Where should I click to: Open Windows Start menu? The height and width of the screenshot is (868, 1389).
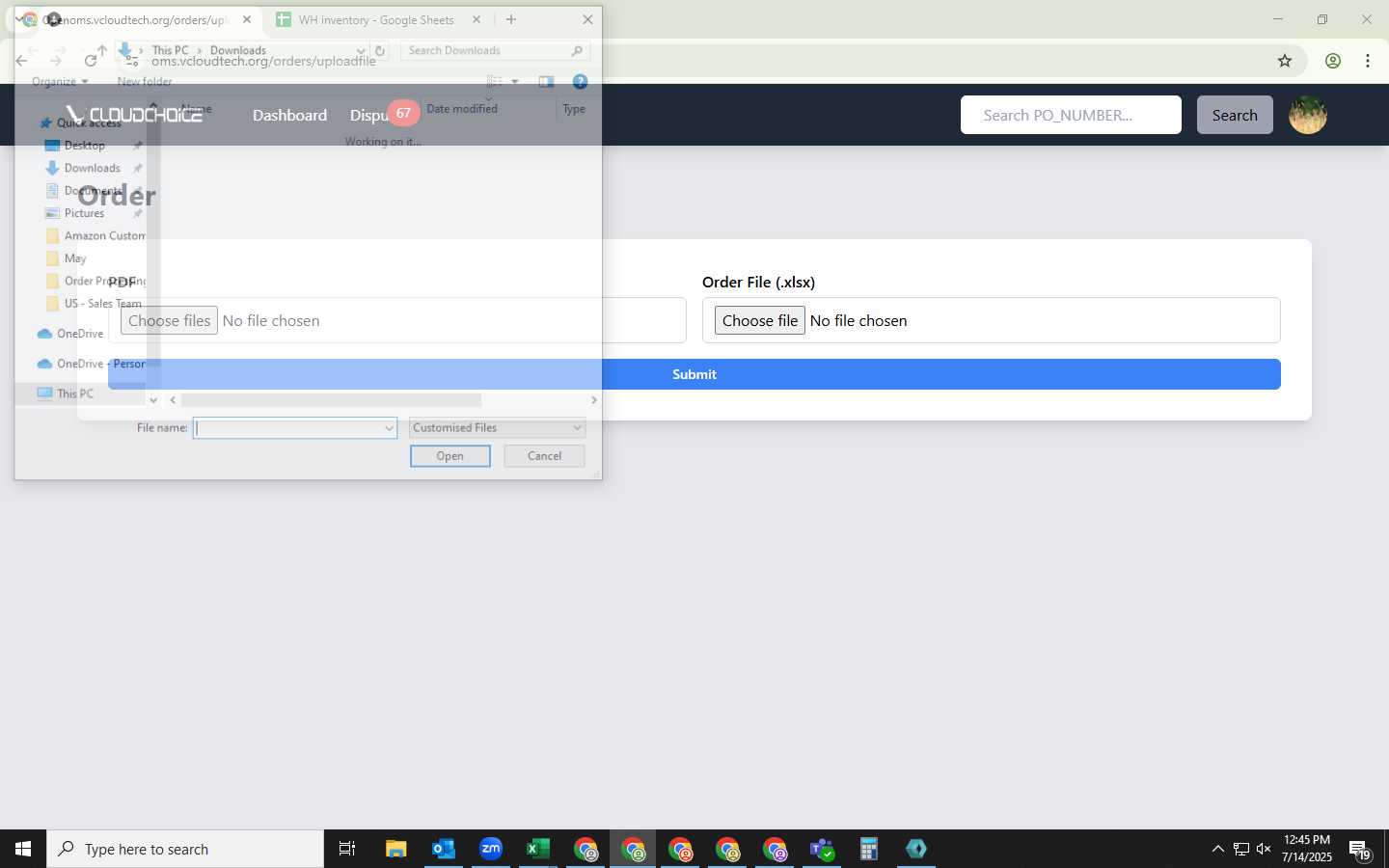(23, 849)
